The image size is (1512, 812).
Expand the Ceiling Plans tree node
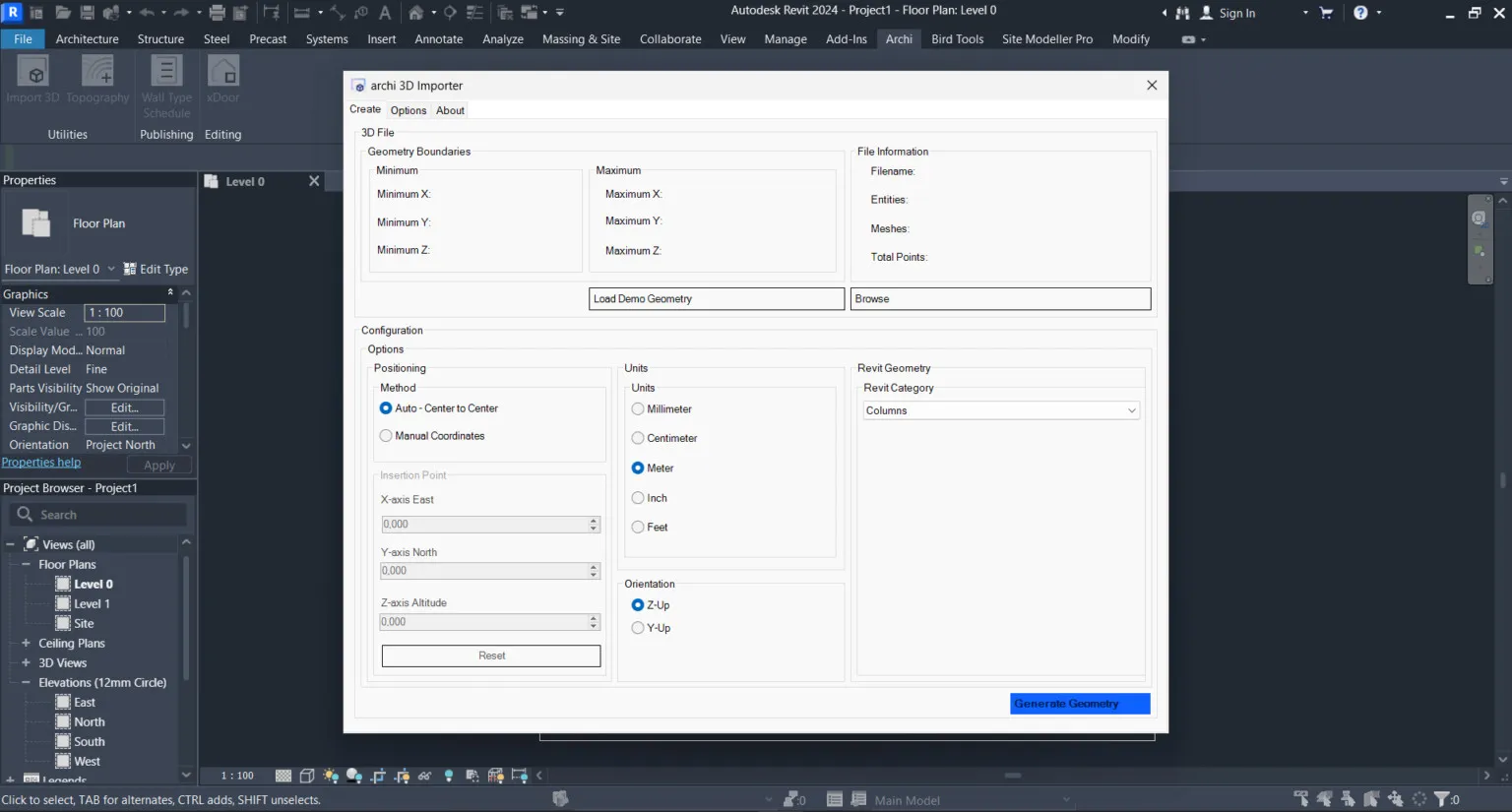(27, 644)
